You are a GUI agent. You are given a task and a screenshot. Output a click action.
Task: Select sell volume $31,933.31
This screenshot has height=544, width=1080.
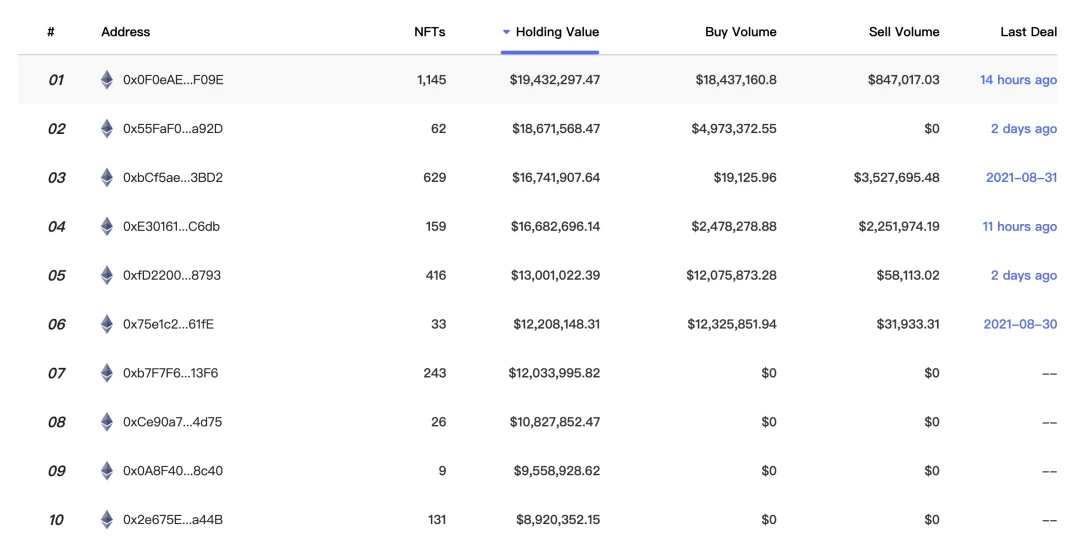coord(908,324)
